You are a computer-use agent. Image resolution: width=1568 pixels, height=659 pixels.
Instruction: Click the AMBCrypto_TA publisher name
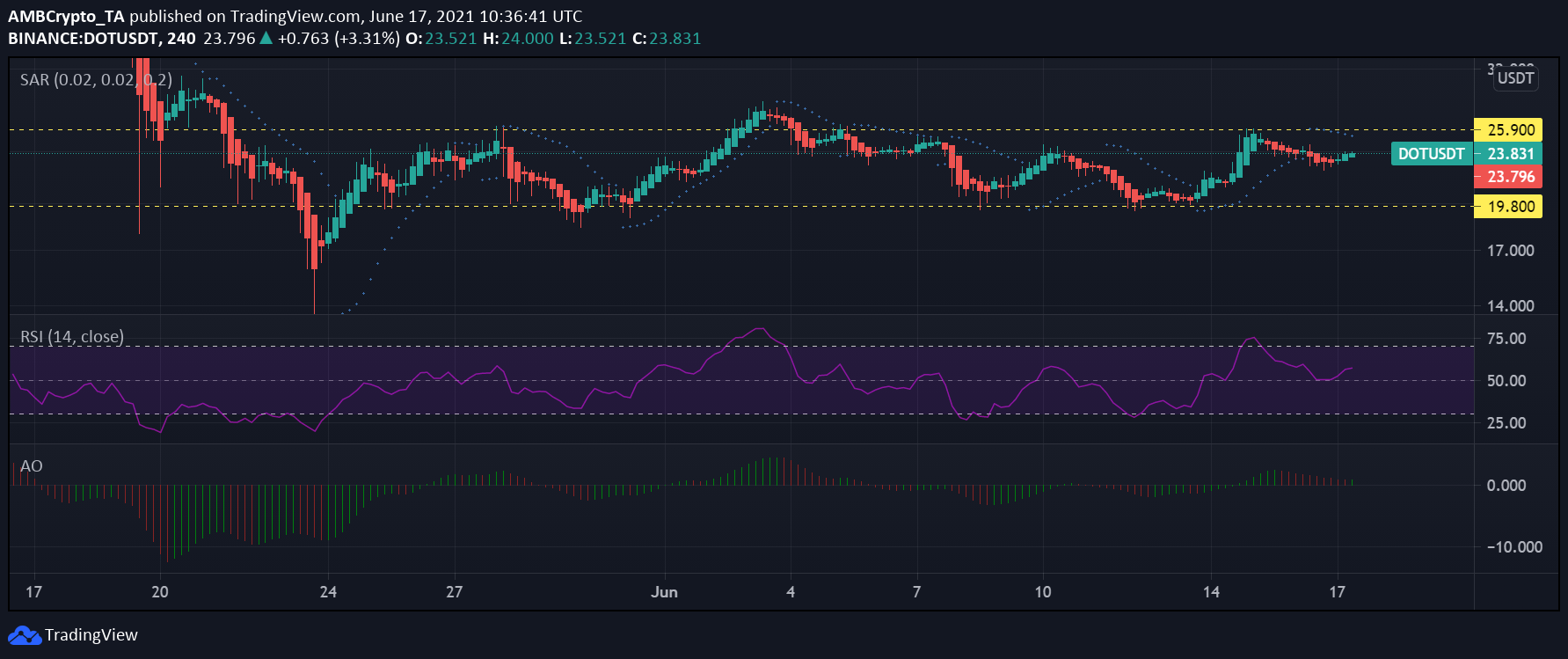pos(66,17)
